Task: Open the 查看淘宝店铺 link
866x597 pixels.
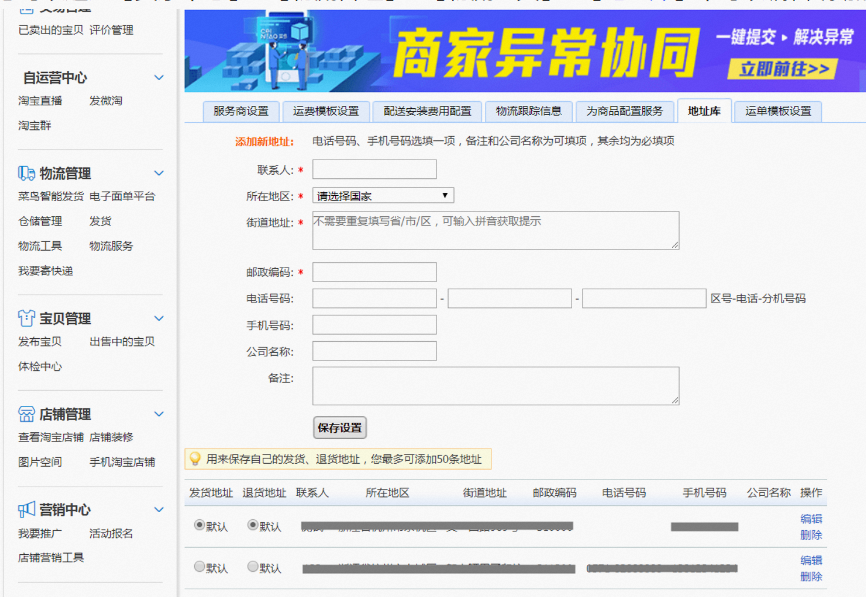Action: [51, 437]
